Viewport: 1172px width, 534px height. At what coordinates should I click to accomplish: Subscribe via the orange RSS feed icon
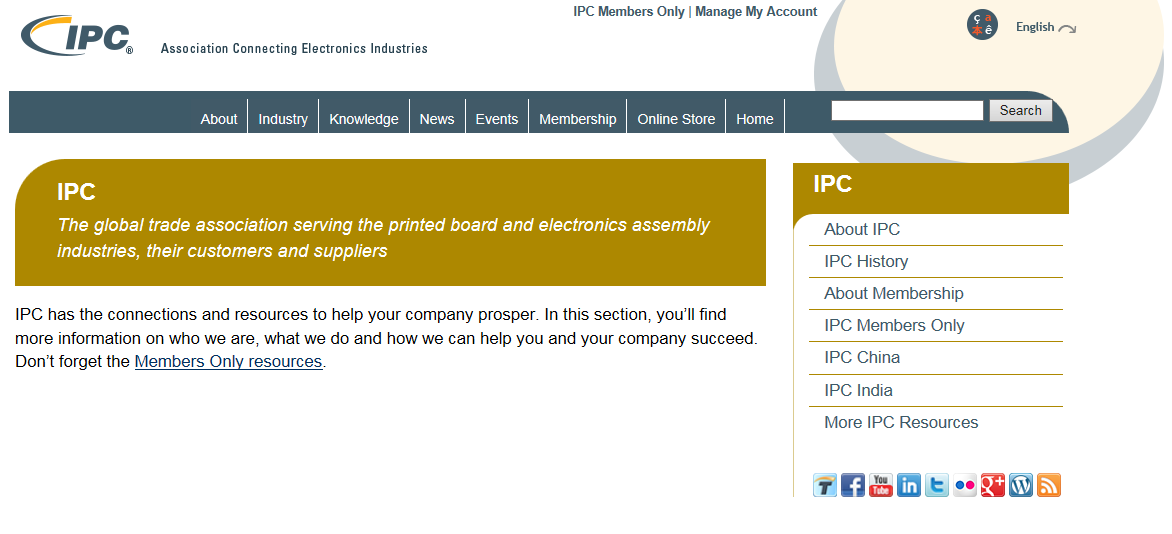point(1049,485)
